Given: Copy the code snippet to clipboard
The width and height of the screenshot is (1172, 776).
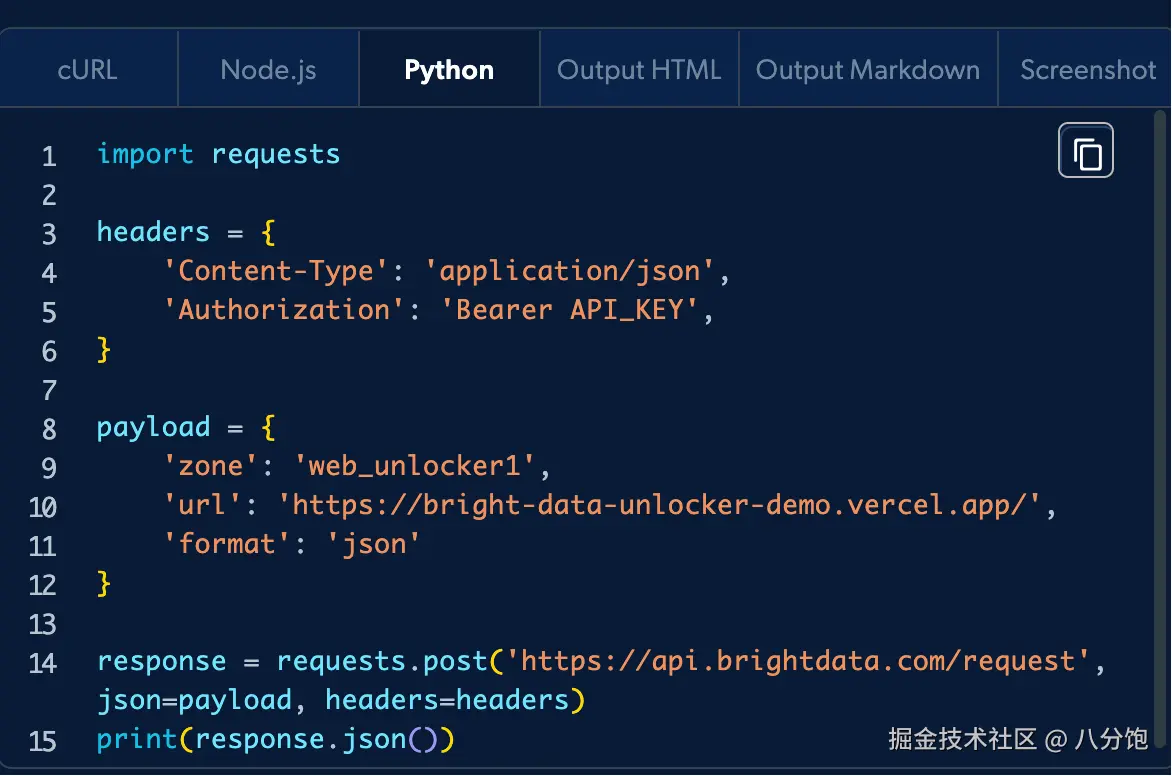Looking at the screenshot, I should point(1086,151).
